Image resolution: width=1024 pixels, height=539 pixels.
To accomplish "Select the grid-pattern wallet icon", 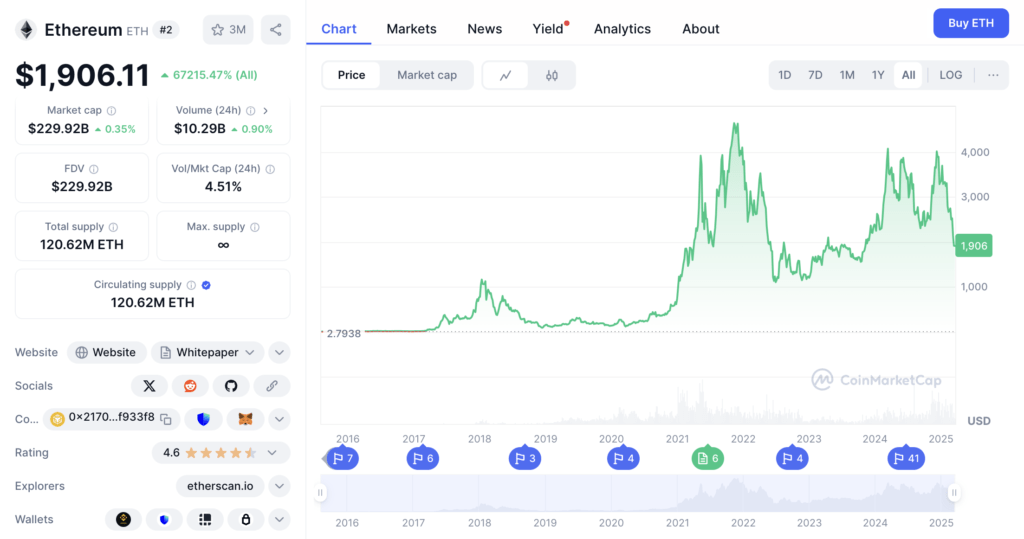I will tap(205, 519).
